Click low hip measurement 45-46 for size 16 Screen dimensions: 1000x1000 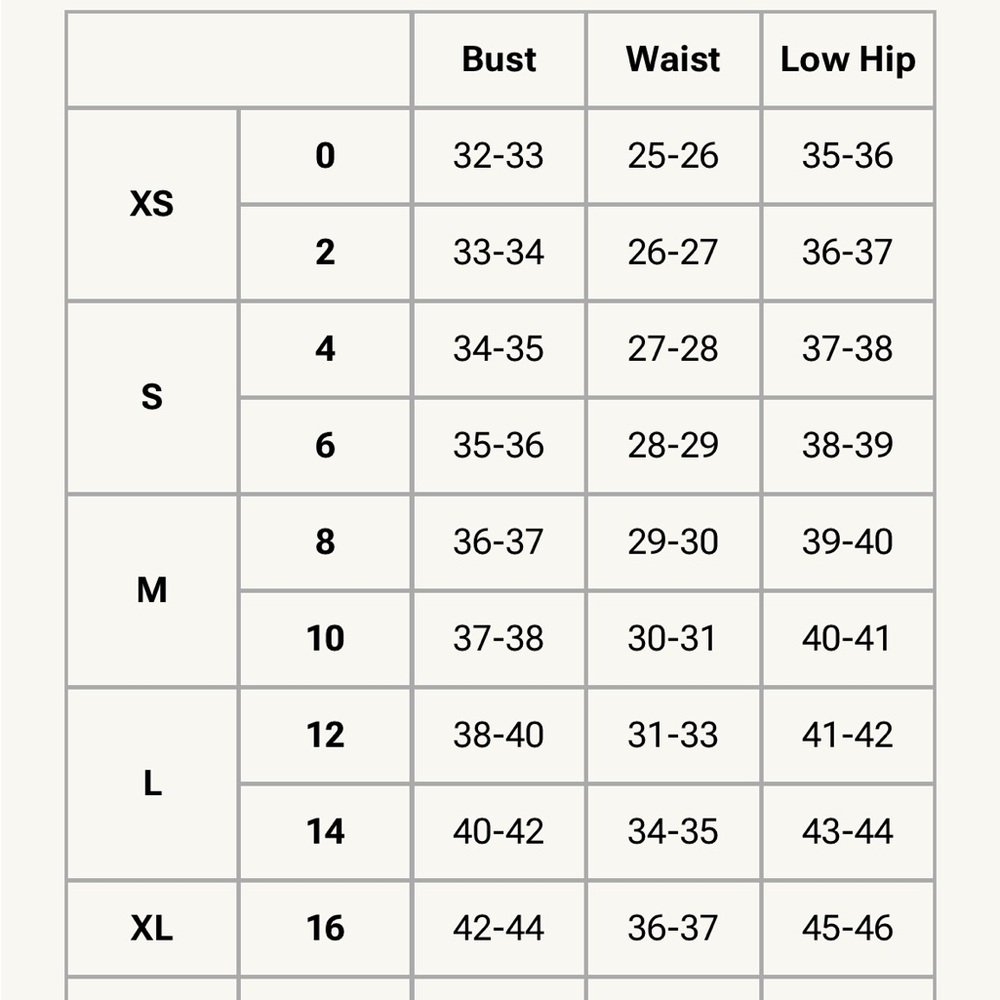point(847,928)
